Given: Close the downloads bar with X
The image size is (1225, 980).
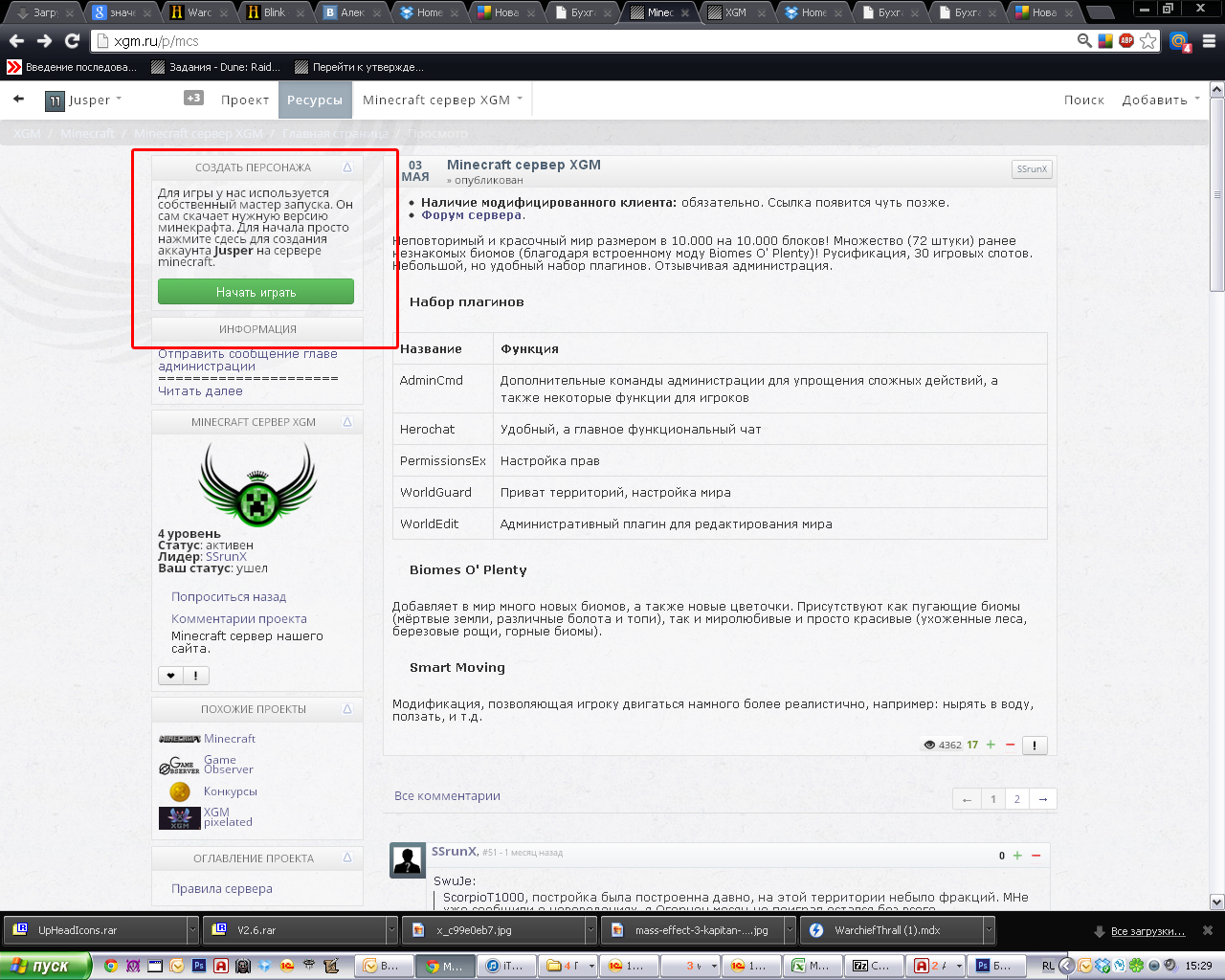Looking at the screenshot, I should click(1208, 930).
